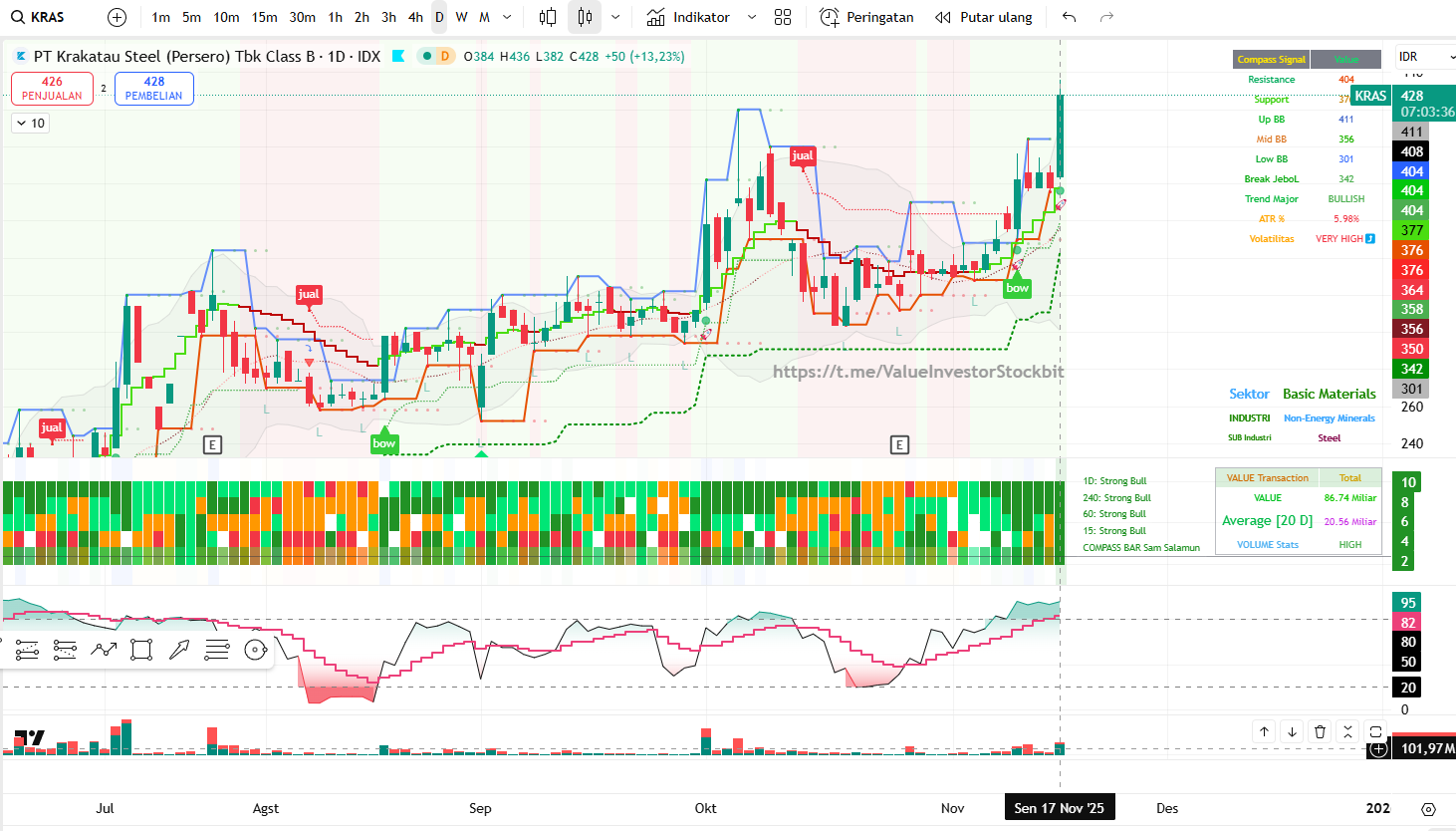Select the circle drawing tool
This screenshot has width=1456, height=831.
[256, 651]
